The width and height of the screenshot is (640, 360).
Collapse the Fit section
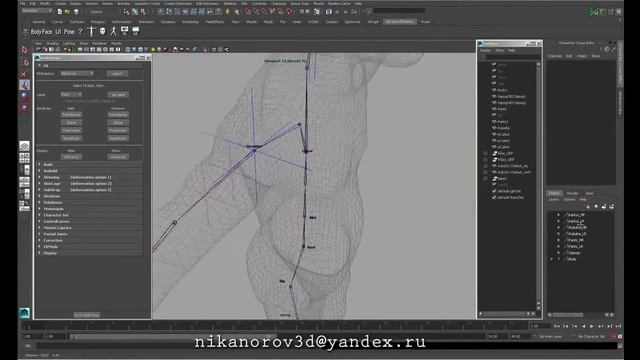point(89,65)
